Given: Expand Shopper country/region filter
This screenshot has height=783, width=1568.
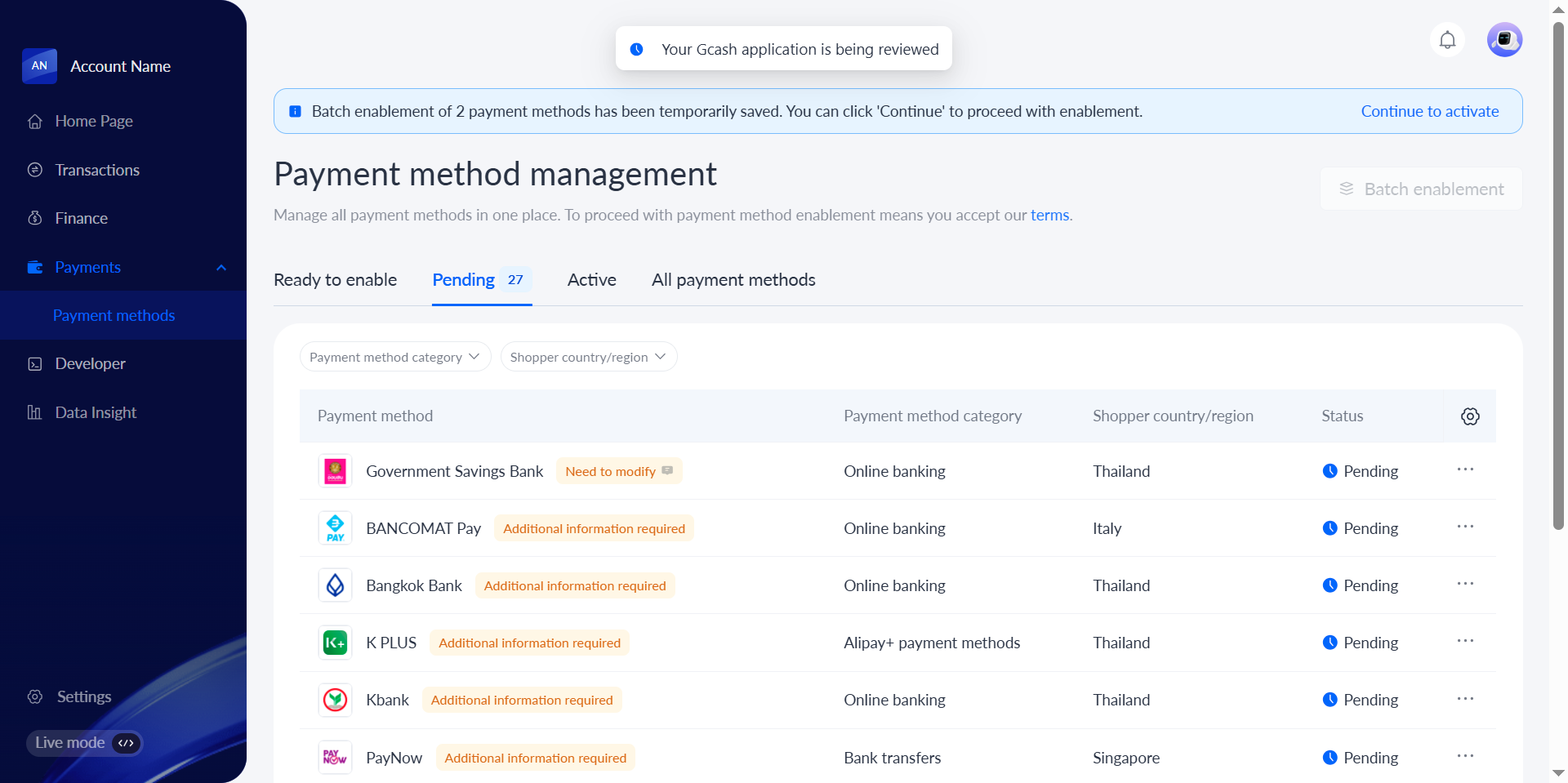Looking at the screenshot, I should (x=588, y=357).
